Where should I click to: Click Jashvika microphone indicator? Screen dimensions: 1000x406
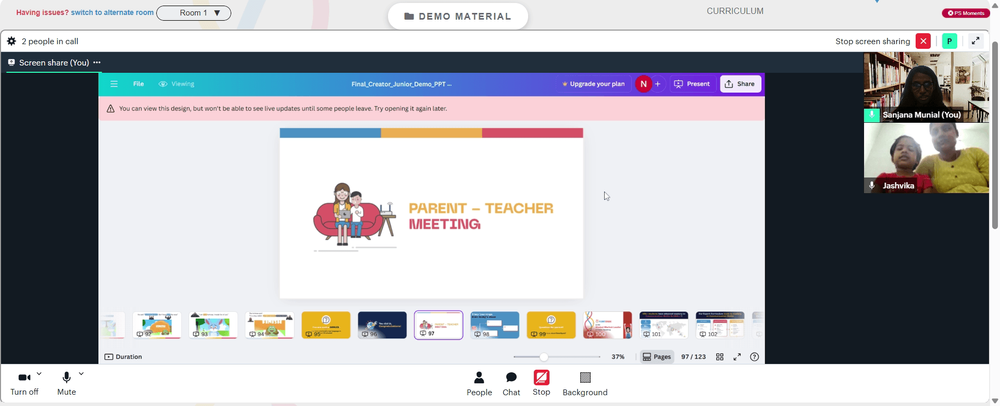(872, 185)
